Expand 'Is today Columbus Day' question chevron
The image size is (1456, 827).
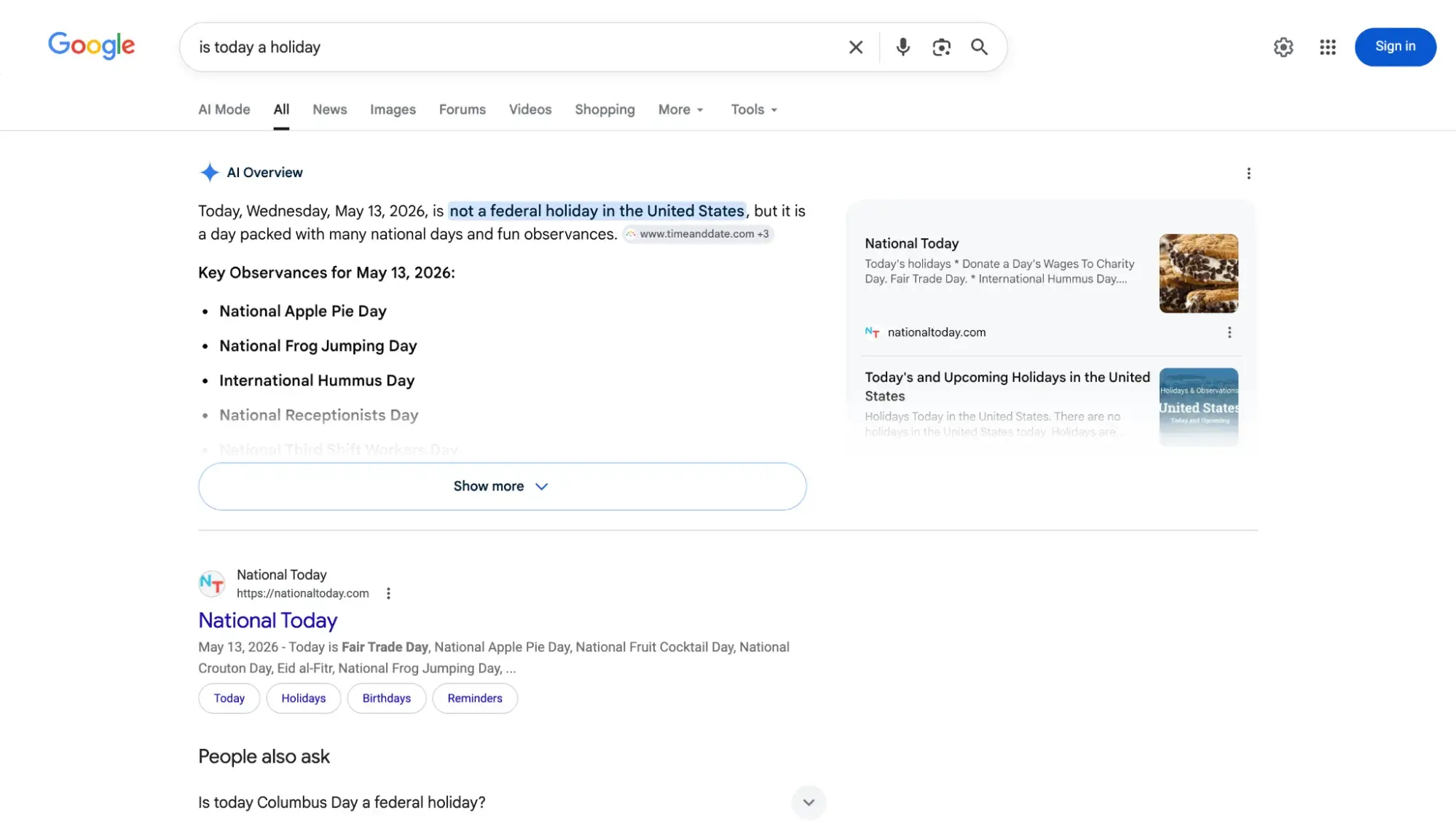point(808,802)
